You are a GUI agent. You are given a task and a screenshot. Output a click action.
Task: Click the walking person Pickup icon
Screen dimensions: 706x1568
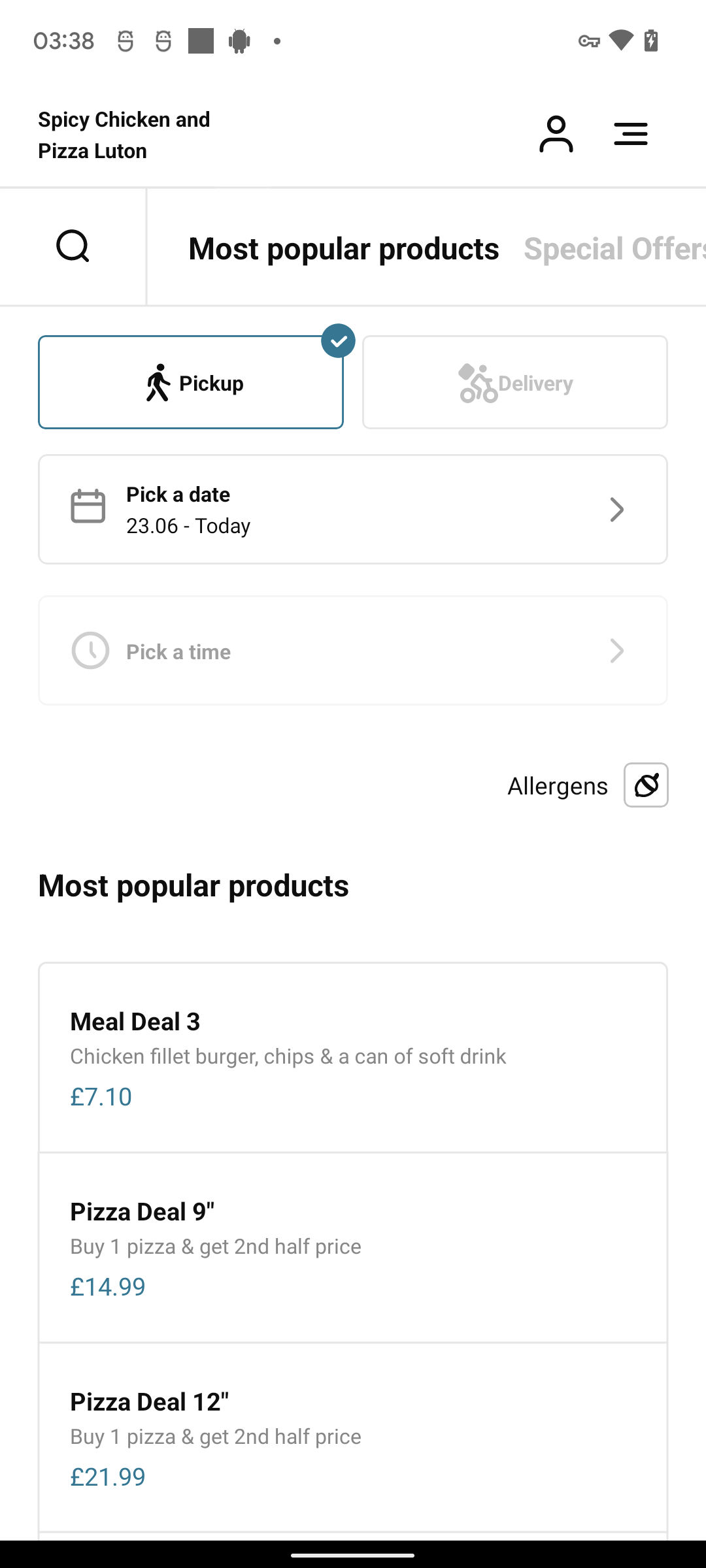click(158, 383)
